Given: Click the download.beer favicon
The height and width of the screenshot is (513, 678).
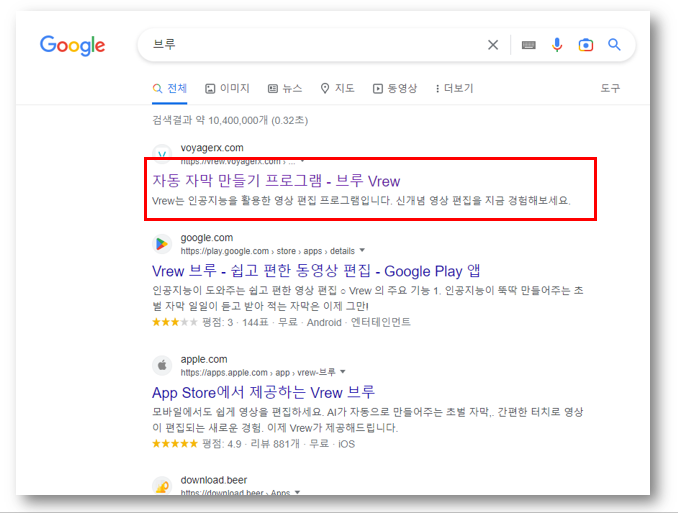Looking at the screenshot, I should 162,486.
